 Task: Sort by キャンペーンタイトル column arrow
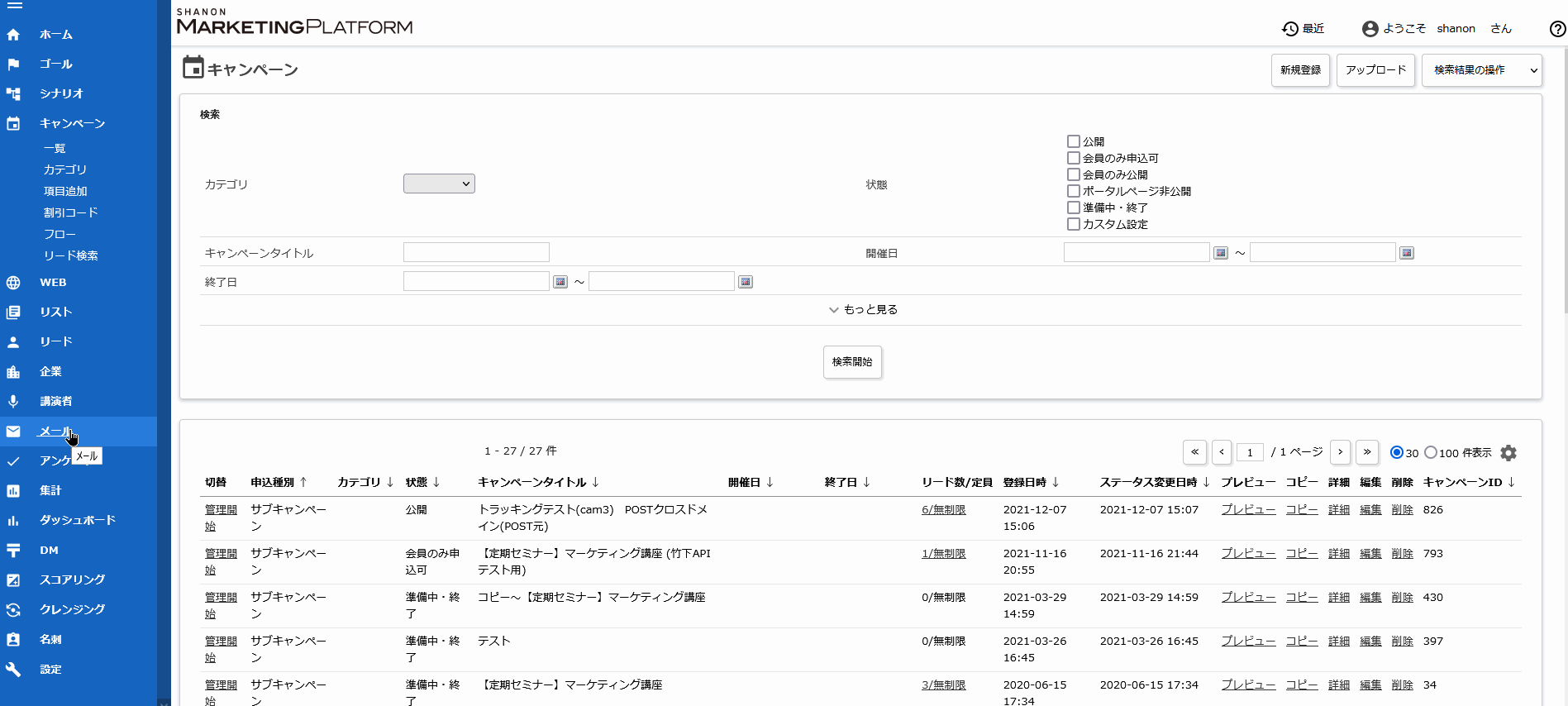pyautogui.click(x=595, y=482)
